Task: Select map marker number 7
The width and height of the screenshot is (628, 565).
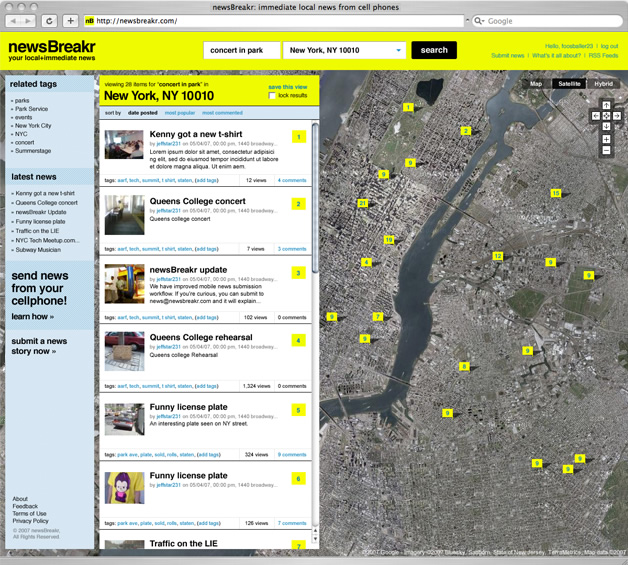Action: pos(377,316)
